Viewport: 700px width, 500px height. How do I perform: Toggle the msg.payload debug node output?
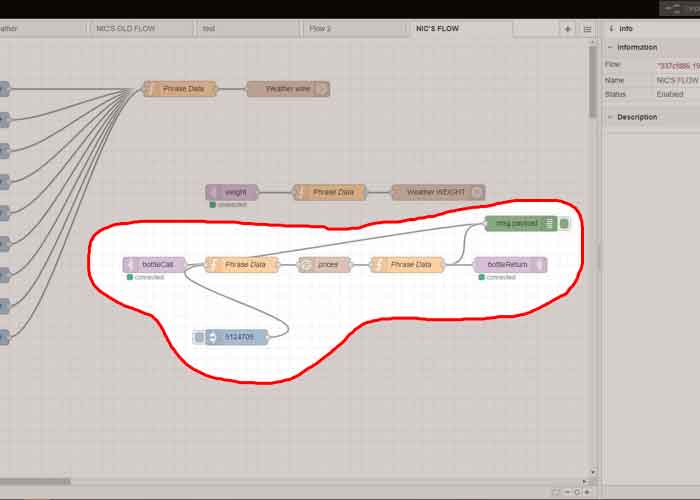pos(564,223)
